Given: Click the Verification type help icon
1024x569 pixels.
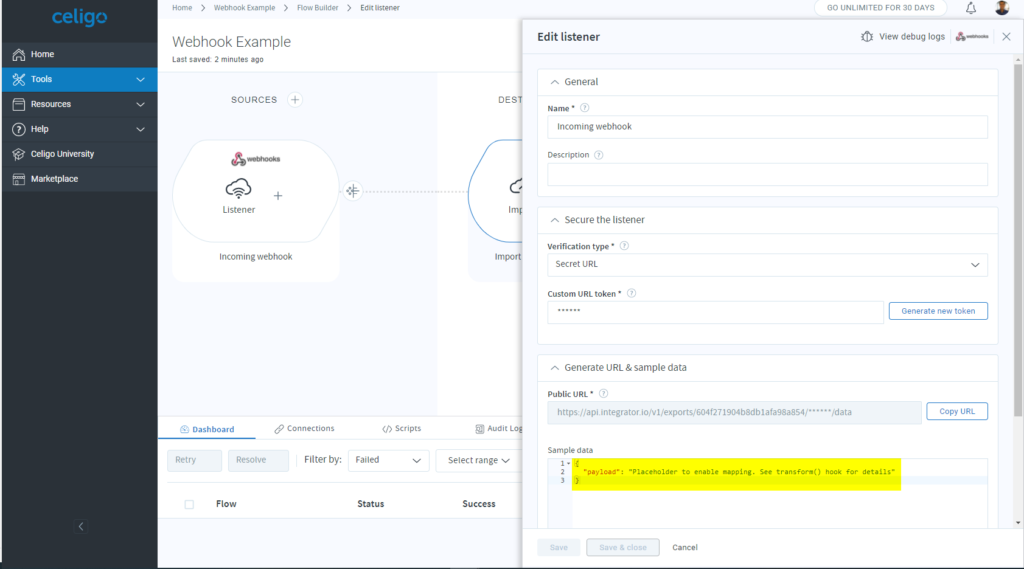Looking at the screenshot, I should click(624, 246).
